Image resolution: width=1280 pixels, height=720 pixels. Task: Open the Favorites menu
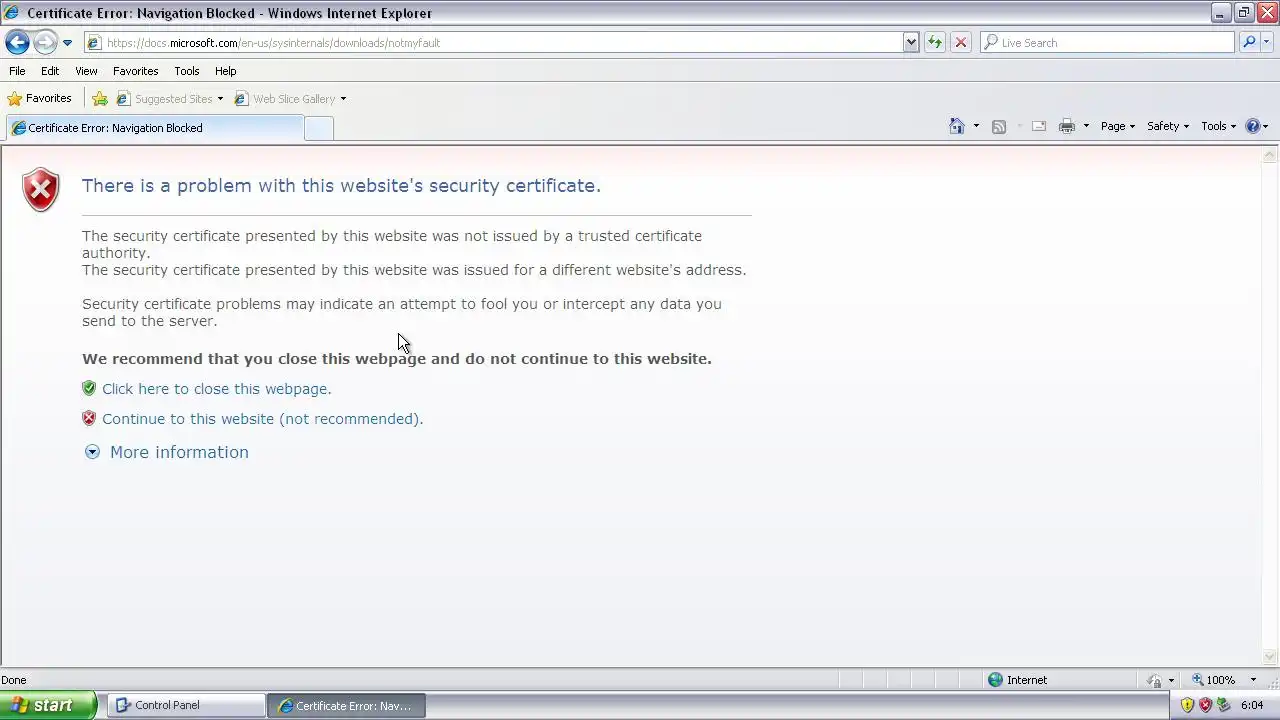click(135, 71)
